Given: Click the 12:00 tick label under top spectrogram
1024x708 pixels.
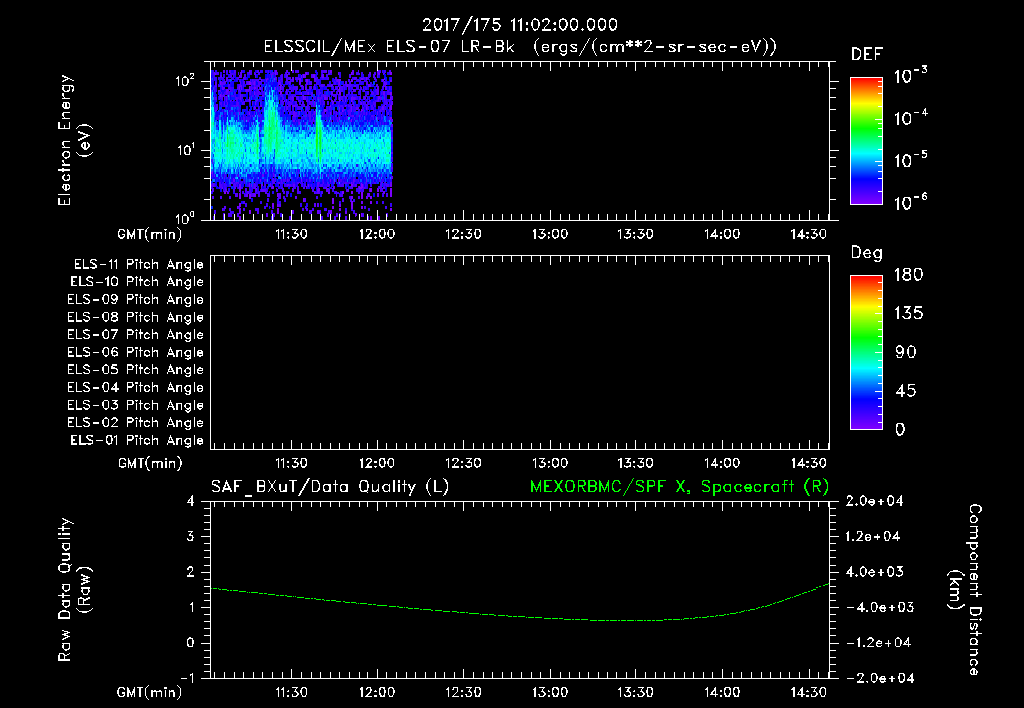Looking at the screenshot, I should pyautogui.click(x=377, y=234).
